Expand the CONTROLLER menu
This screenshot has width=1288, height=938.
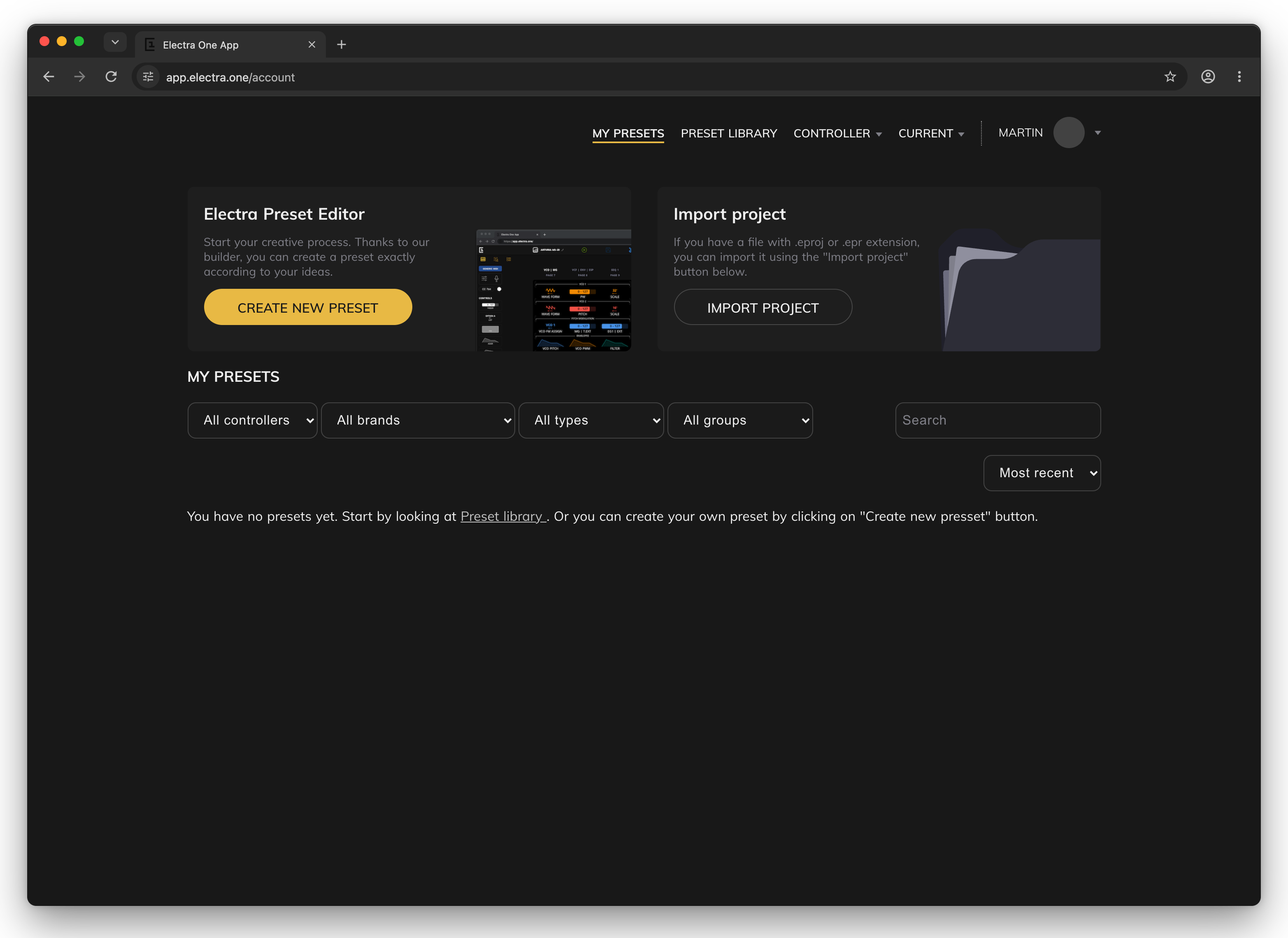(x=837, y=133)
